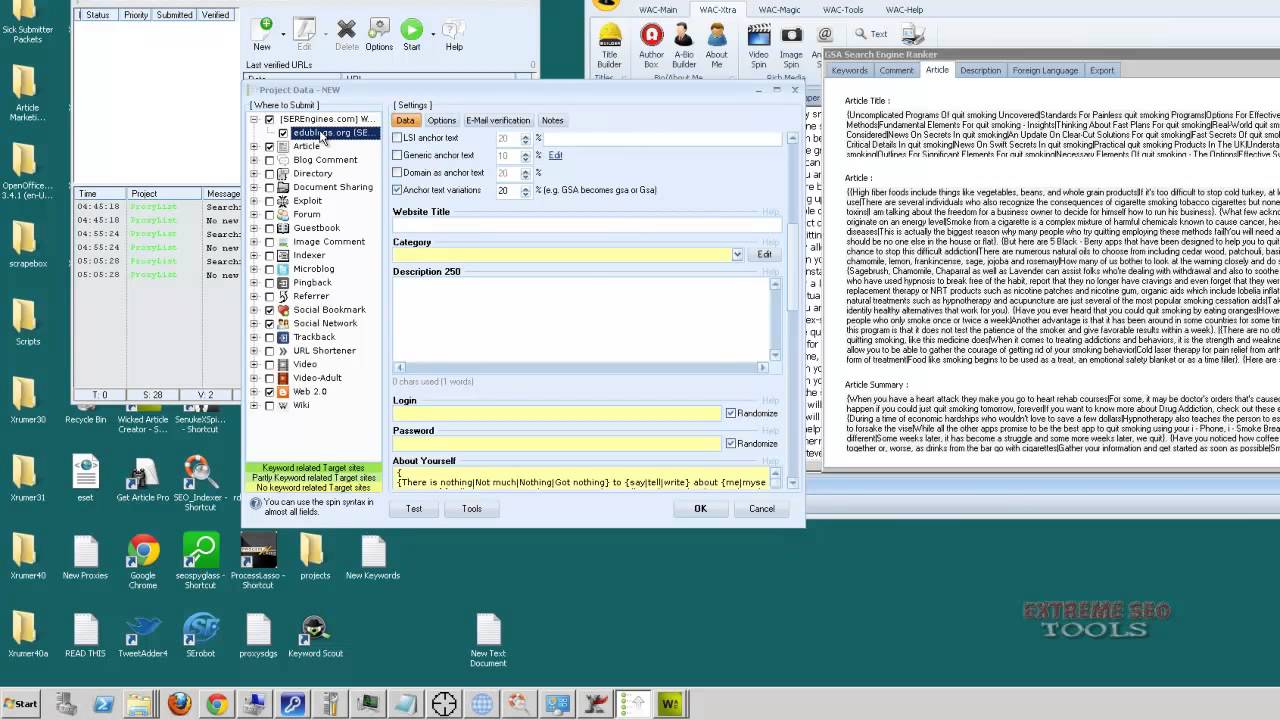Screen dimensions: 1280x720
Task: Enable LSI anchor text checkbox
Action: click(398, 138)
